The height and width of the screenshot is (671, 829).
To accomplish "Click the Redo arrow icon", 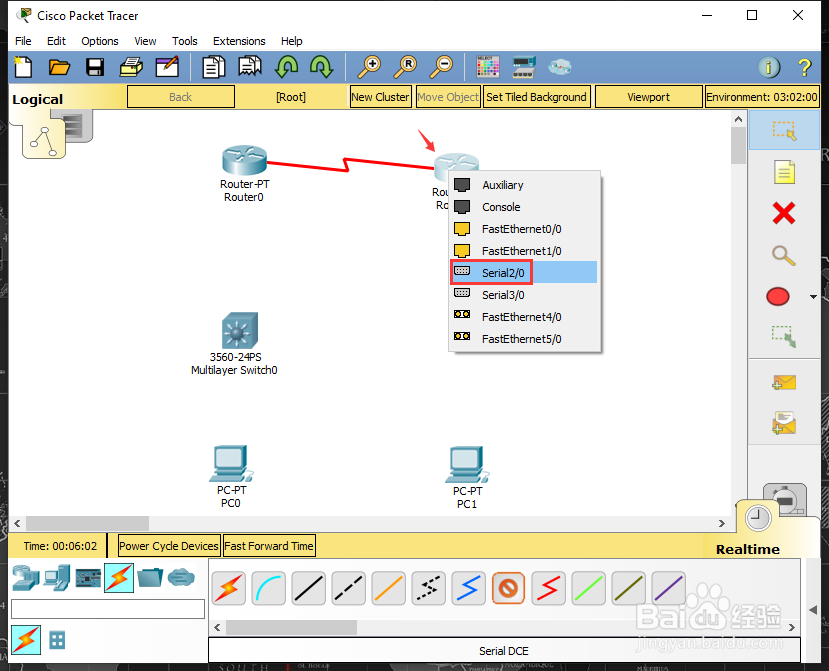I will [321, 67].
